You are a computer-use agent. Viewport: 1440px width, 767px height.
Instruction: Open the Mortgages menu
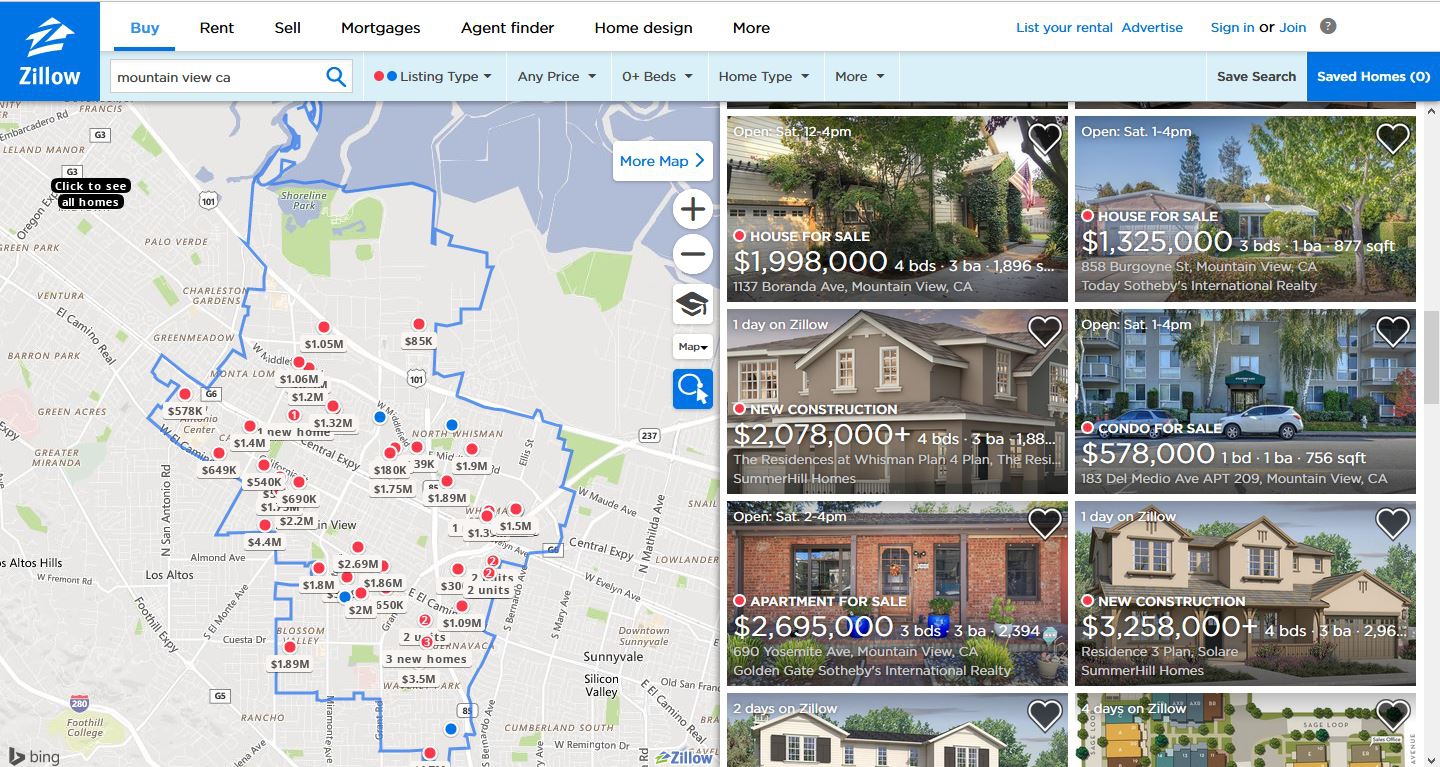coord(380,28)
